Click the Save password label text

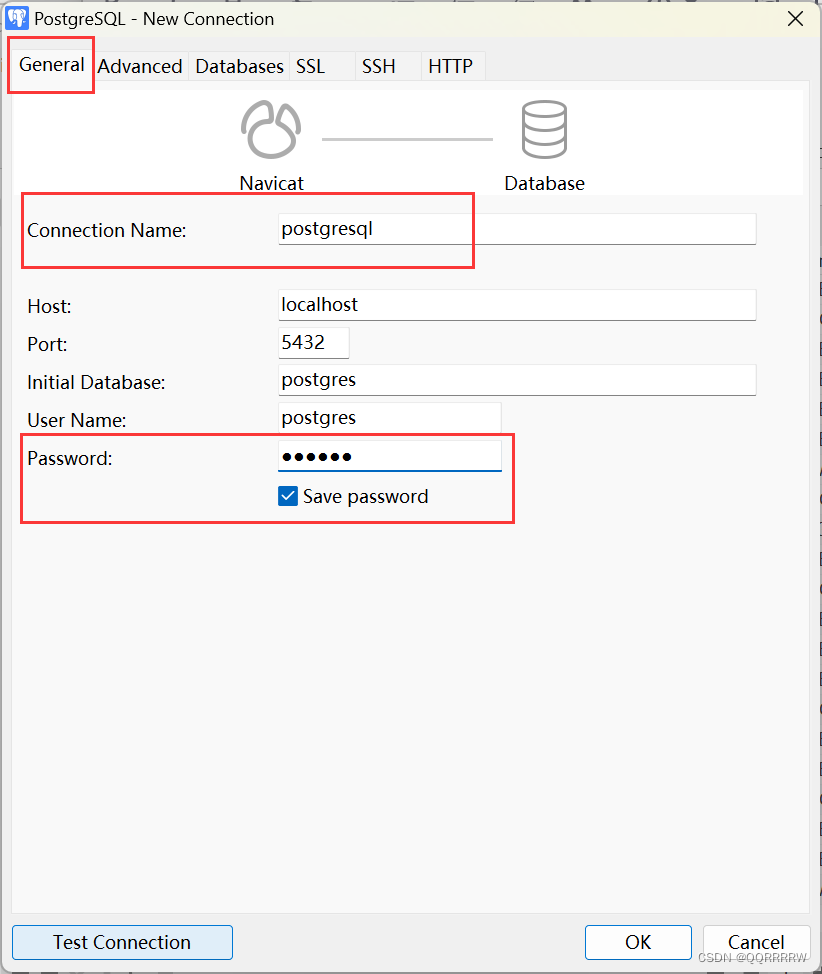365,497
